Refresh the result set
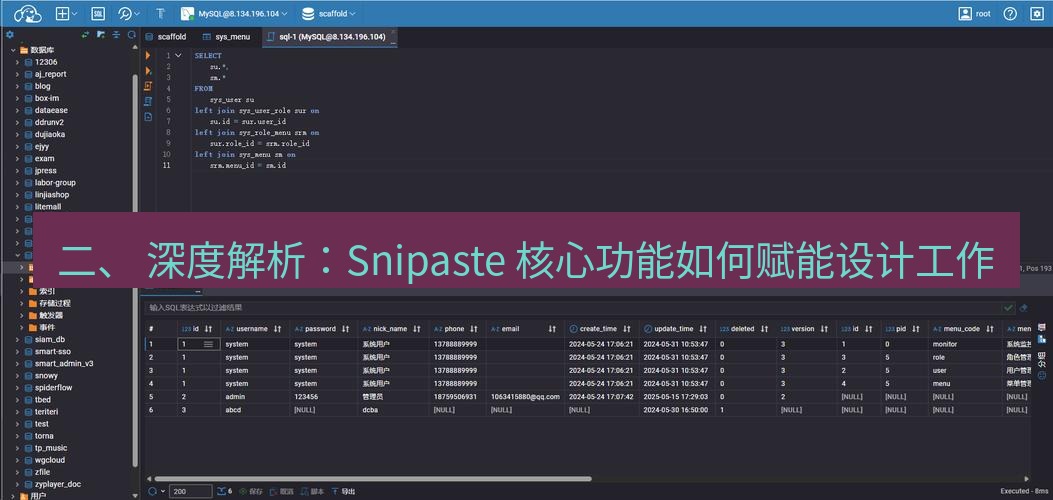Viewport: 1053px width, 500px height. click(x=152, y=491)
